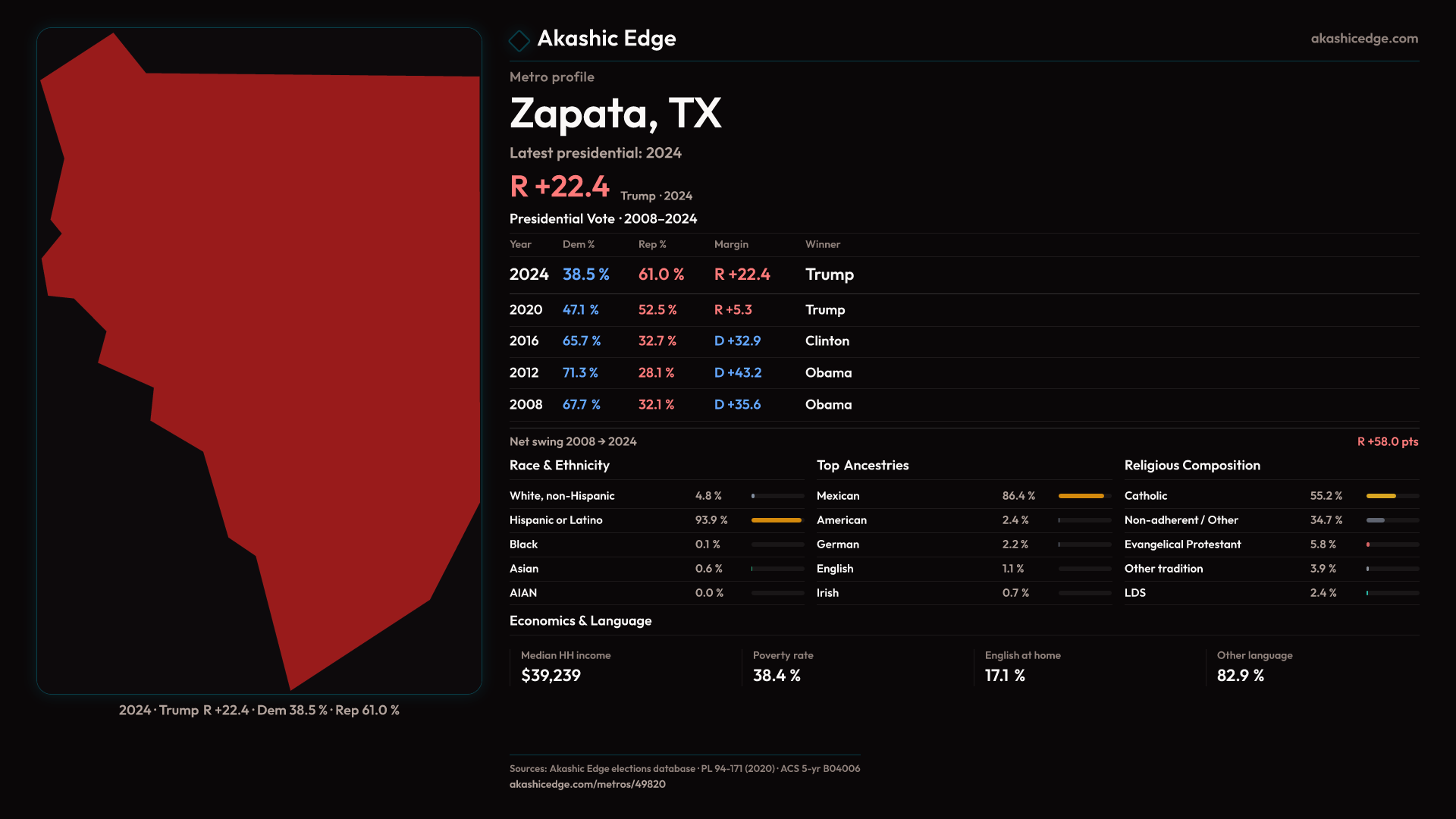Open the akashicedge.com link in header
Screen dimensions: 1456x819
click(x=1363, y=39)
